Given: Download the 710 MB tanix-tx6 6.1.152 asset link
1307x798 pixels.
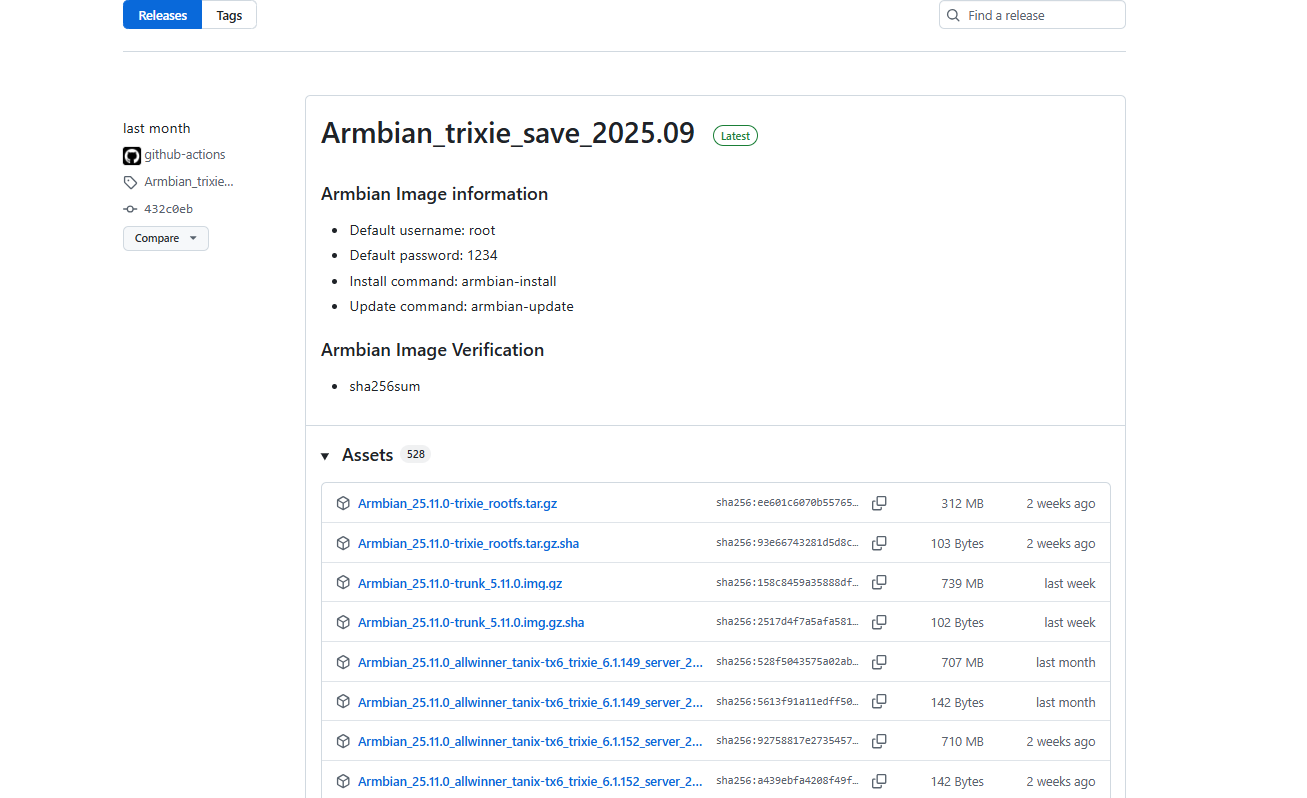Looking at the screenshot, I should (x=530, y=741).
